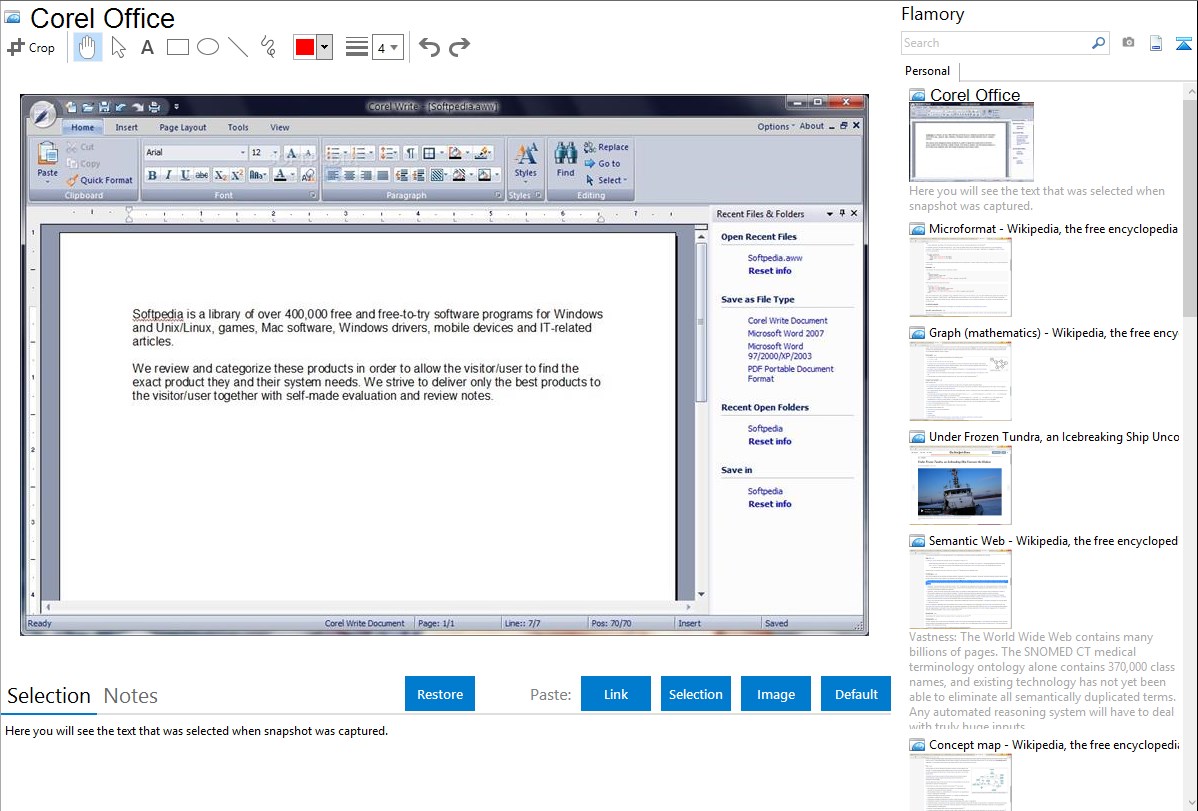
Task: Select the ellipse drawing tool
Action: pos(208,47)
